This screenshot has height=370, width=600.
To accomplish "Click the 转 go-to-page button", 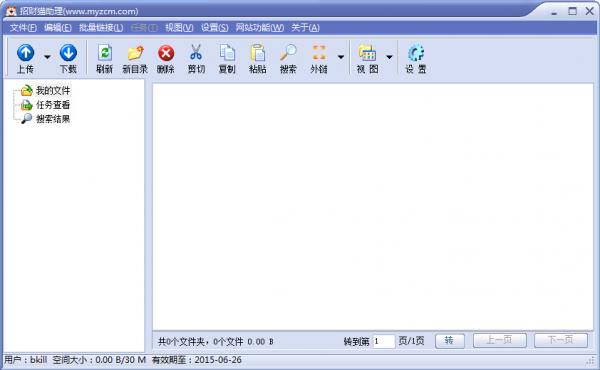I will tap(450, 341).
